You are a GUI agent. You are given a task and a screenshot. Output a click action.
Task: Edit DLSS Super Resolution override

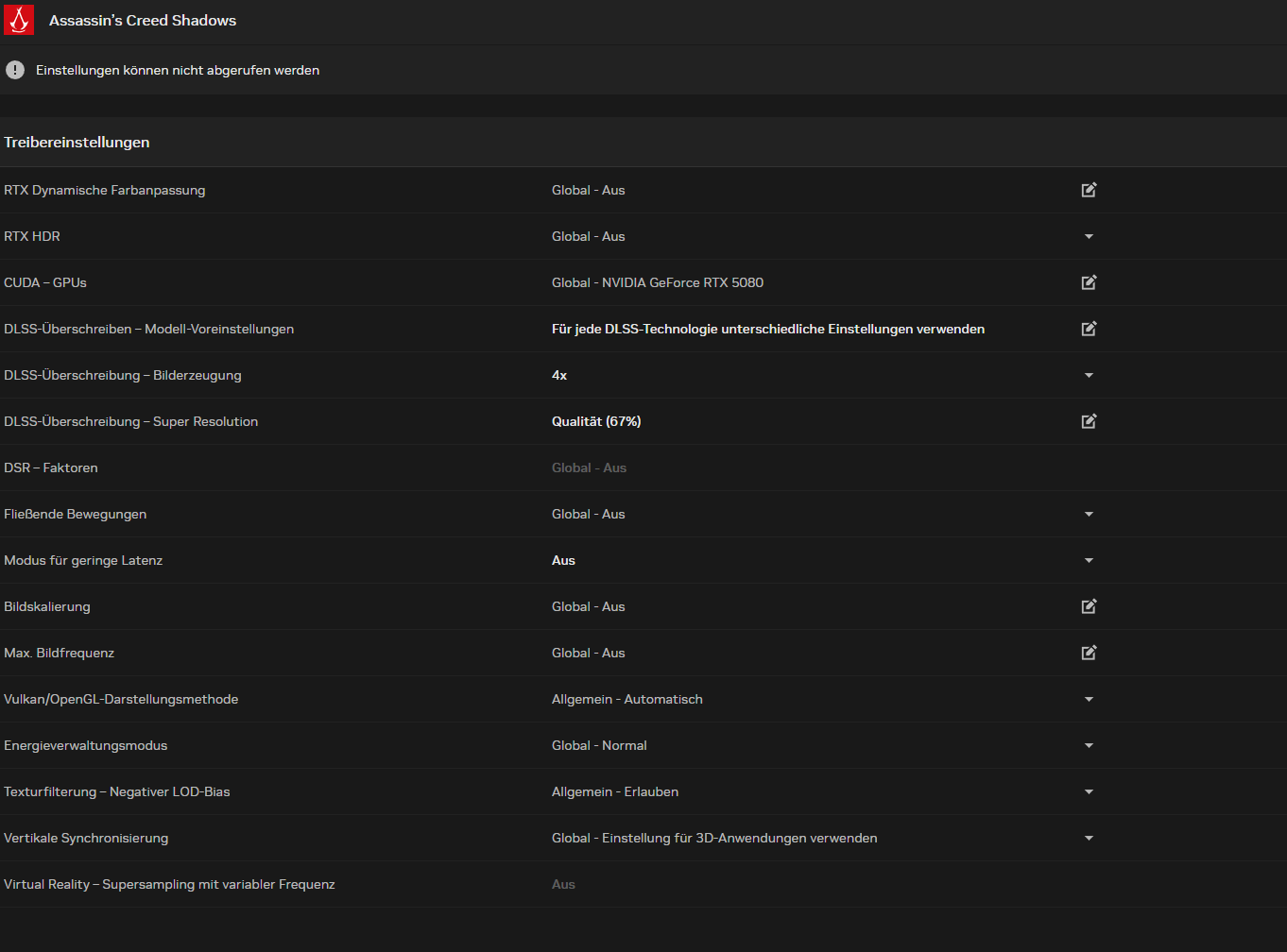(x=1089, y=421)
